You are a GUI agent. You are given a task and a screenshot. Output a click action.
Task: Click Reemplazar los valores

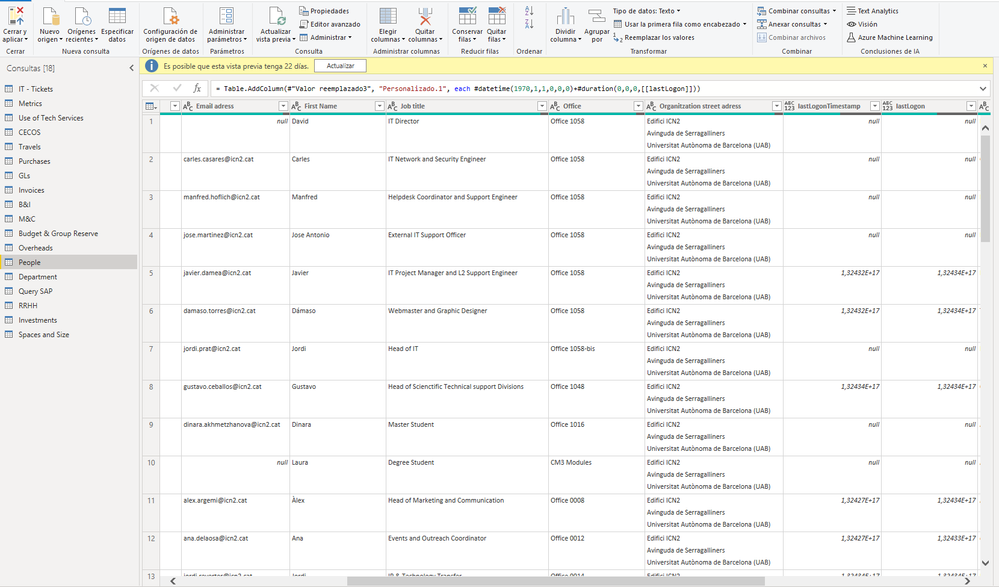pos(654,38)
